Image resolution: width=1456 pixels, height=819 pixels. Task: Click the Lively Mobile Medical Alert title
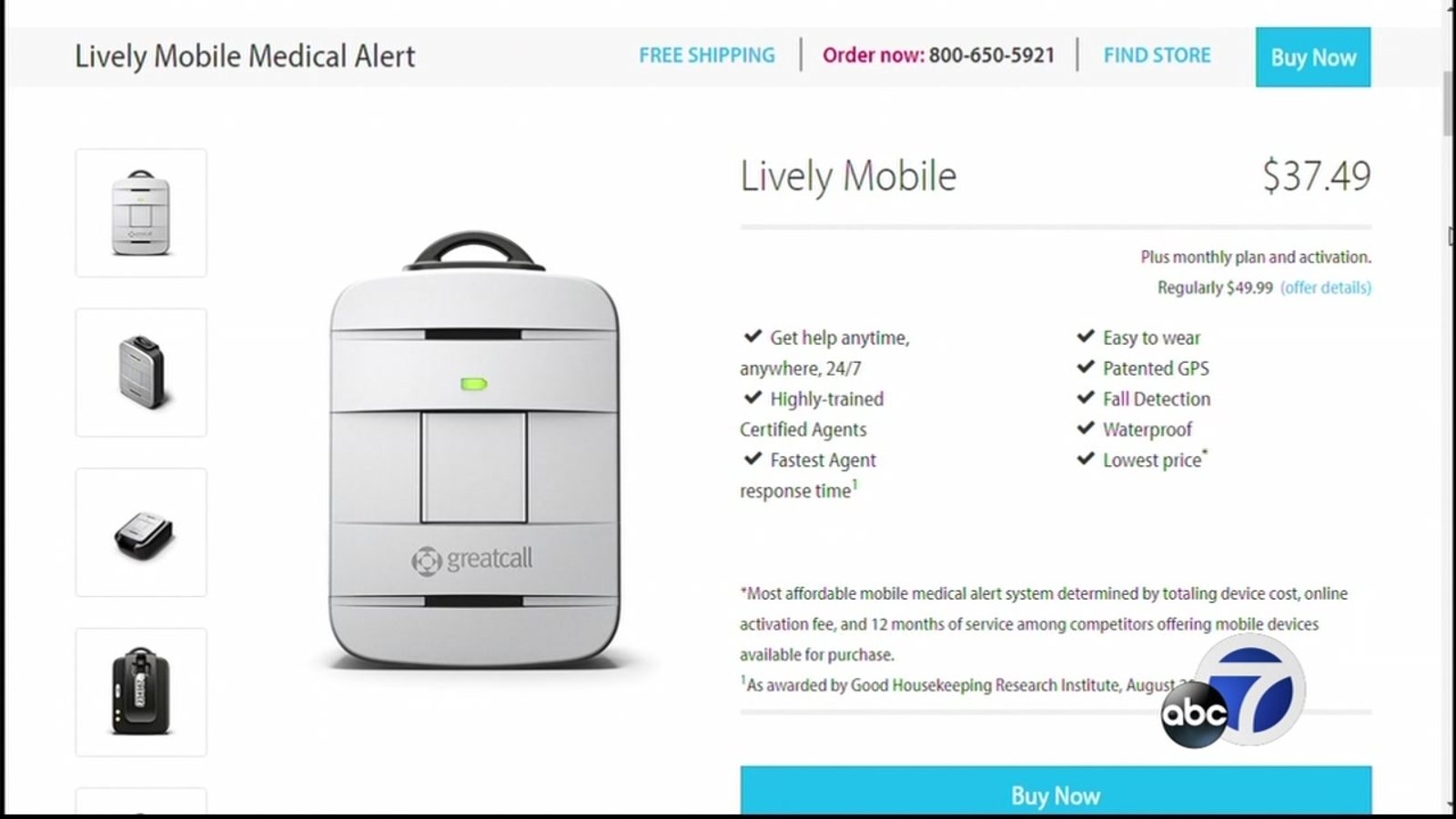click(x=245, y=56)
